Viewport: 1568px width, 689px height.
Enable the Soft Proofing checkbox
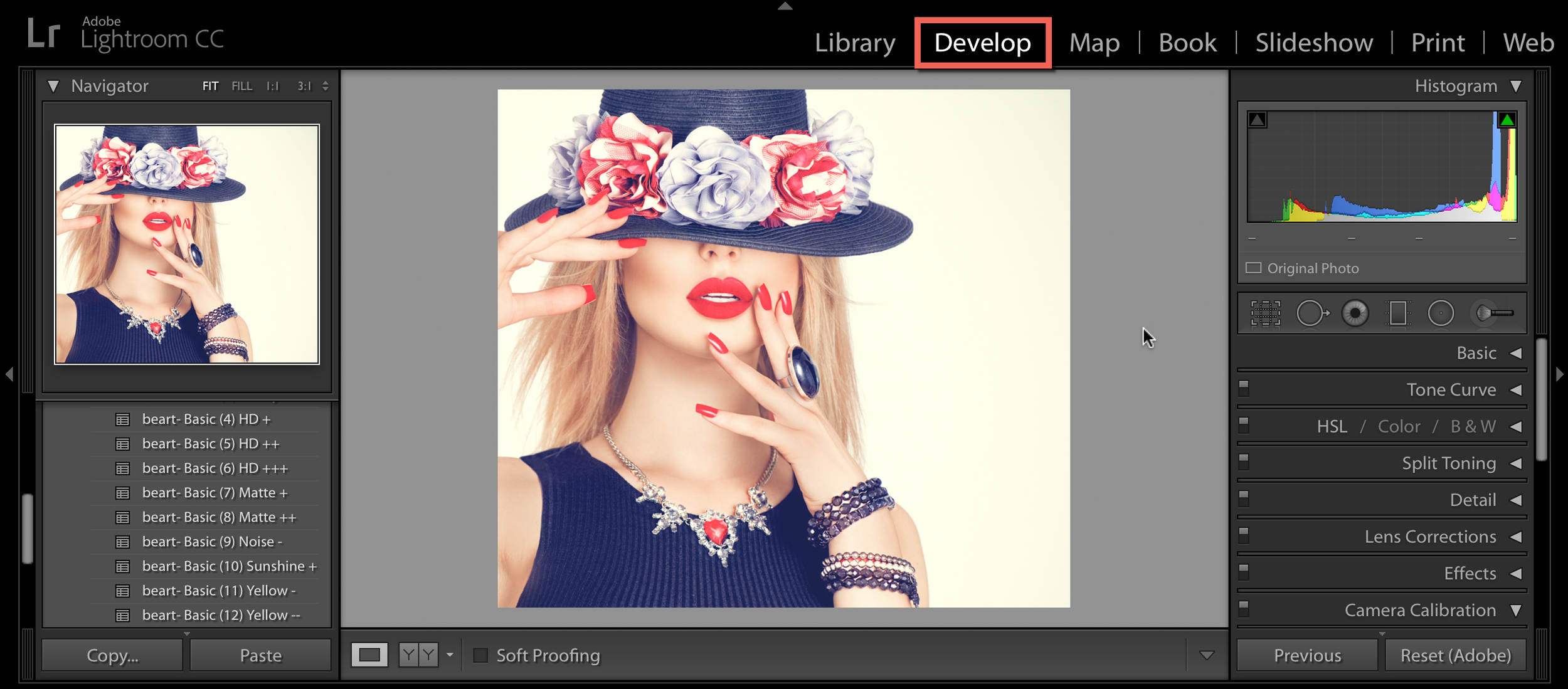pyautogui.click(x=480, y=655)
